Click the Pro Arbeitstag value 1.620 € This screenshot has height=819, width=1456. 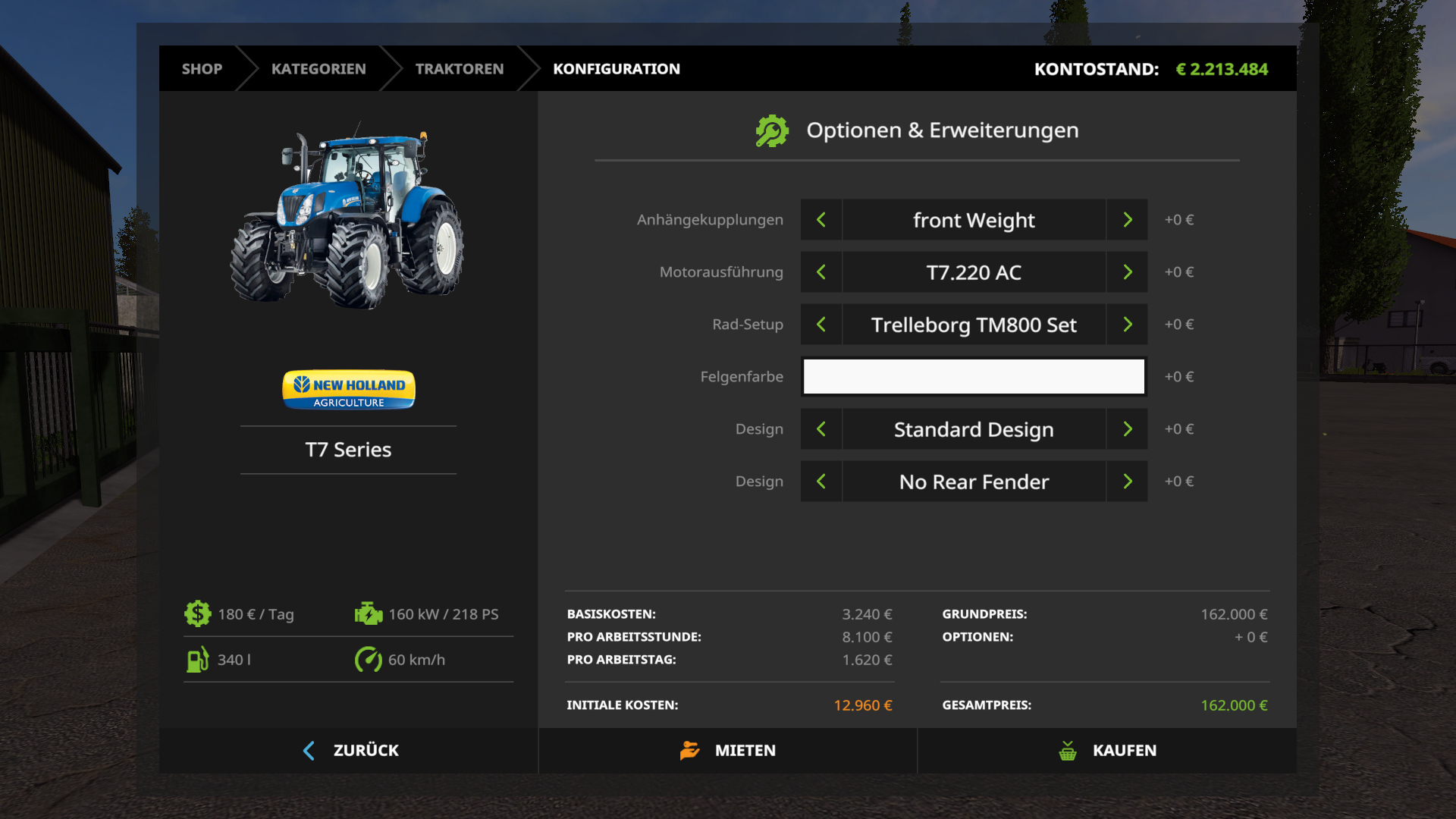click(867, 660)
